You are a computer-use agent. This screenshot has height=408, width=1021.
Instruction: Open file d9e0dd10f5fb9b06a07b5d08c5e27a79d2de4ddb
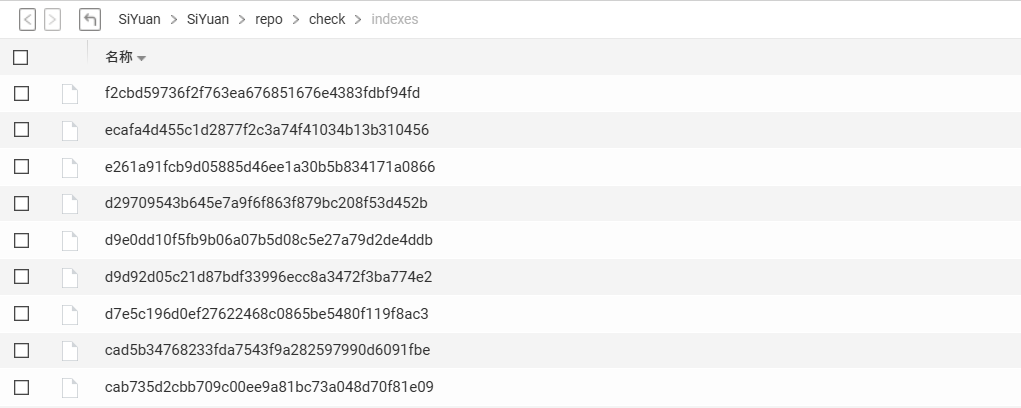(x=268, y=240)
